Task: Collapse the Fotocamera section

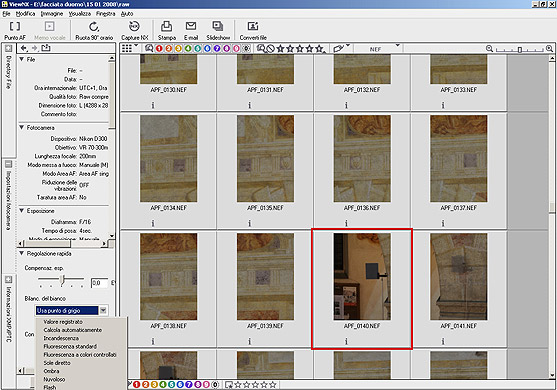Action: (22, 128)
